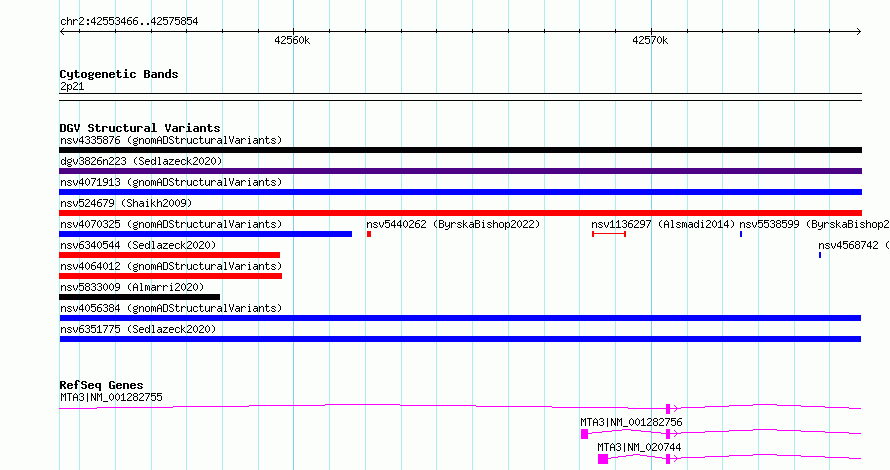
Task: Click the nsv5833009 Almarri2020 label
Action: pos(132,287)
